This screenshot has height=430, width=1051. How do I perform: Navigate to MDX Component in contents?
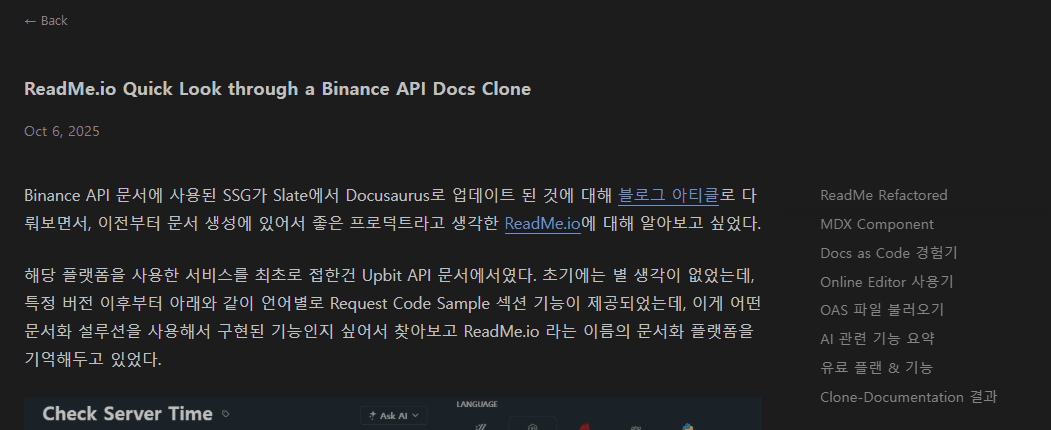point(876,224)
